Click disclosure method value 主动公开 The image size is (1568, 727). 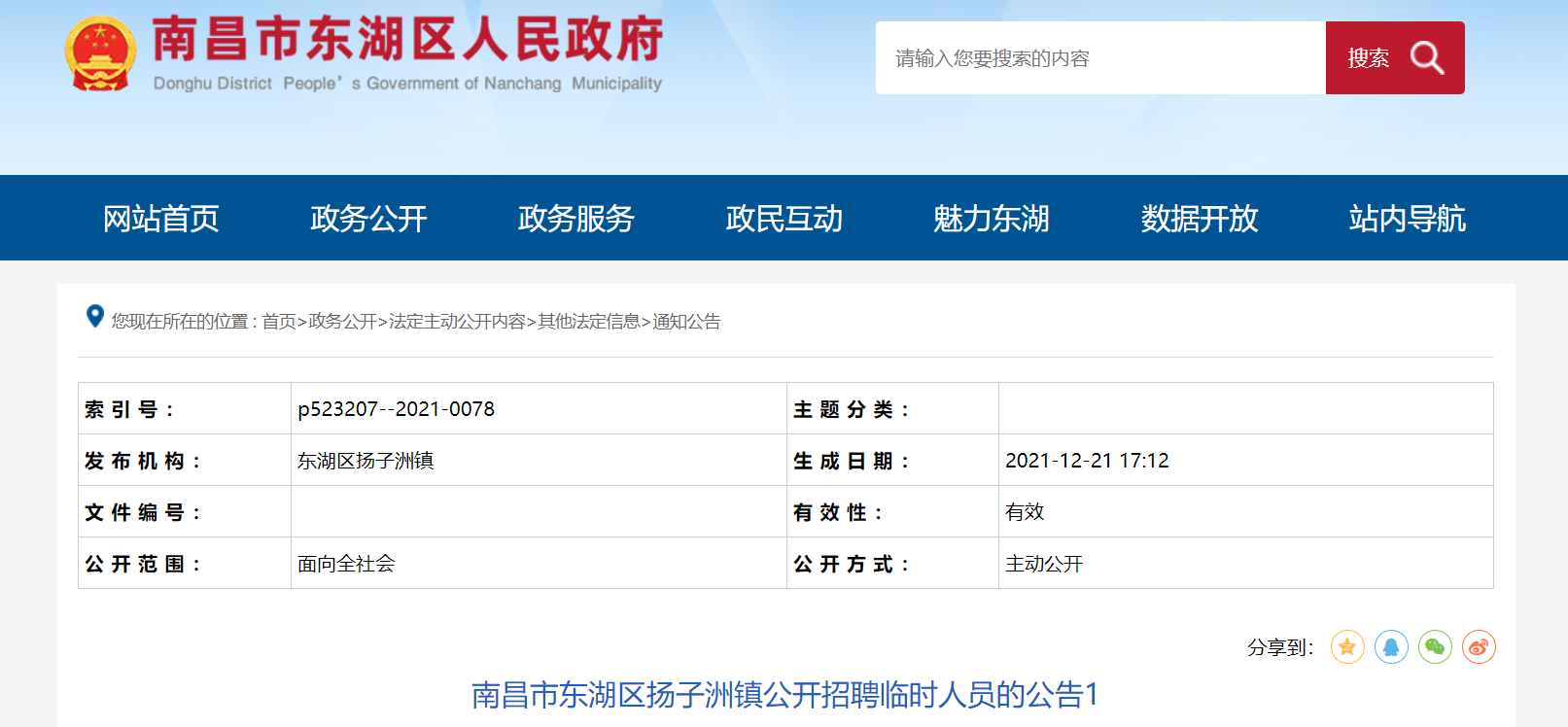(1044, 564)
